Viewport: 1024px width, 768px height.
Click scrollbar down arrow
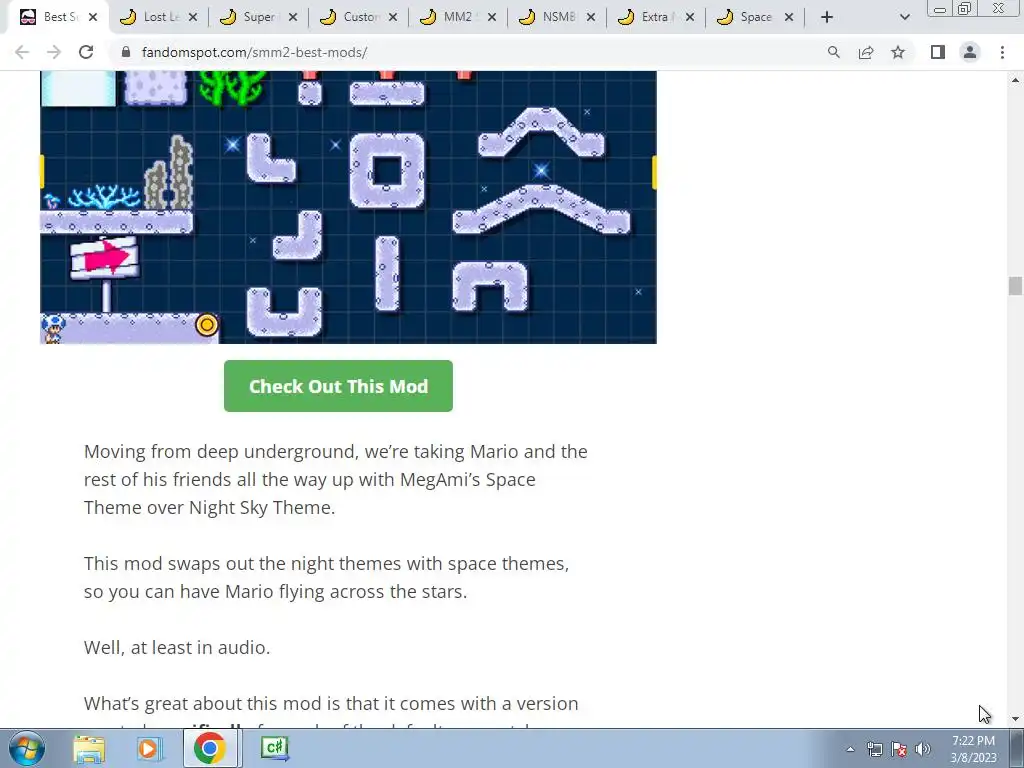pyautogui.click(x=1015, y=719)
